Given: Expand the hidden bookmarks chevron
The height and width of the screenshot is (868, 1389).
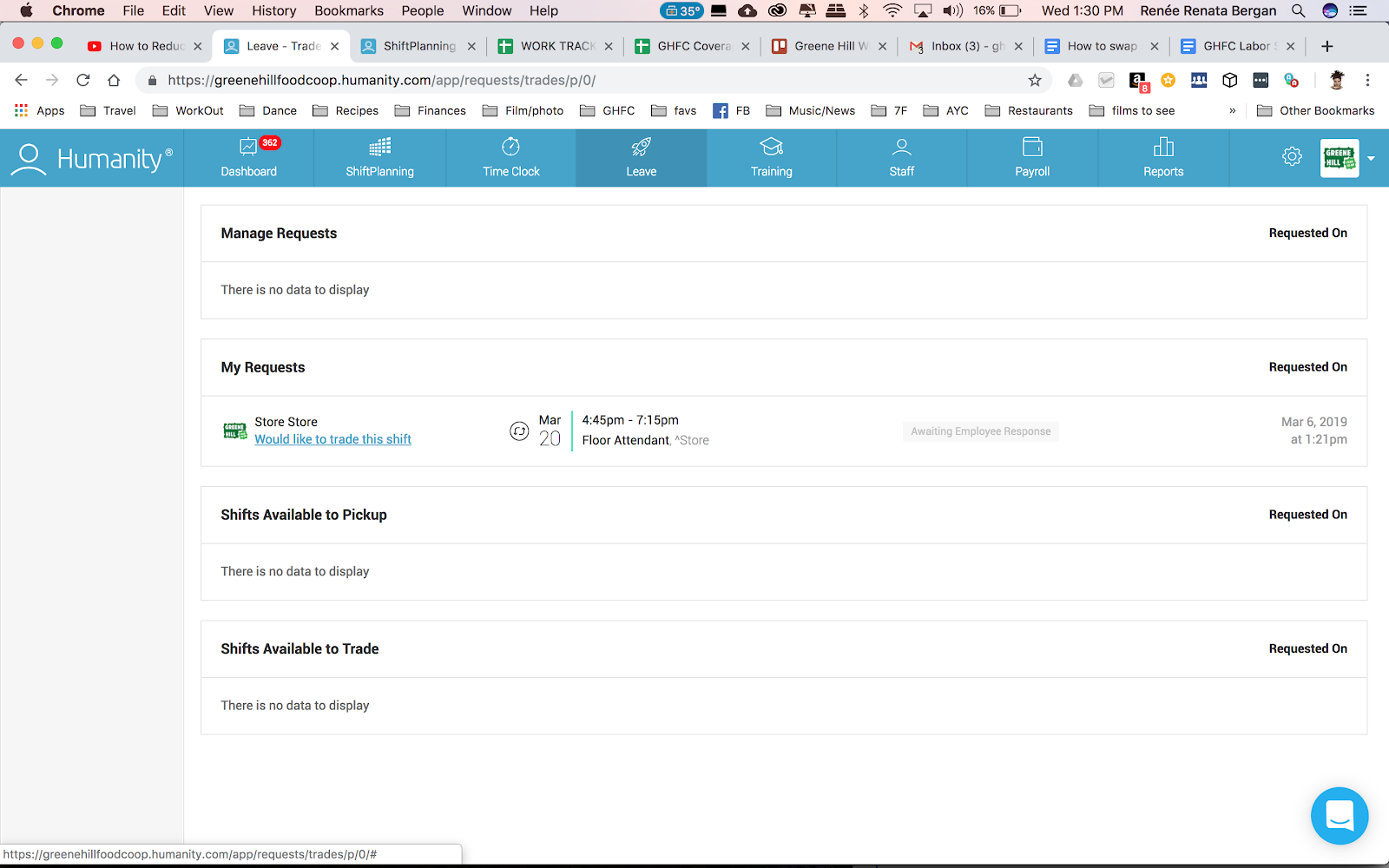Looking at the screenshot, I should pyautogui.click(x=1232, y=110).
